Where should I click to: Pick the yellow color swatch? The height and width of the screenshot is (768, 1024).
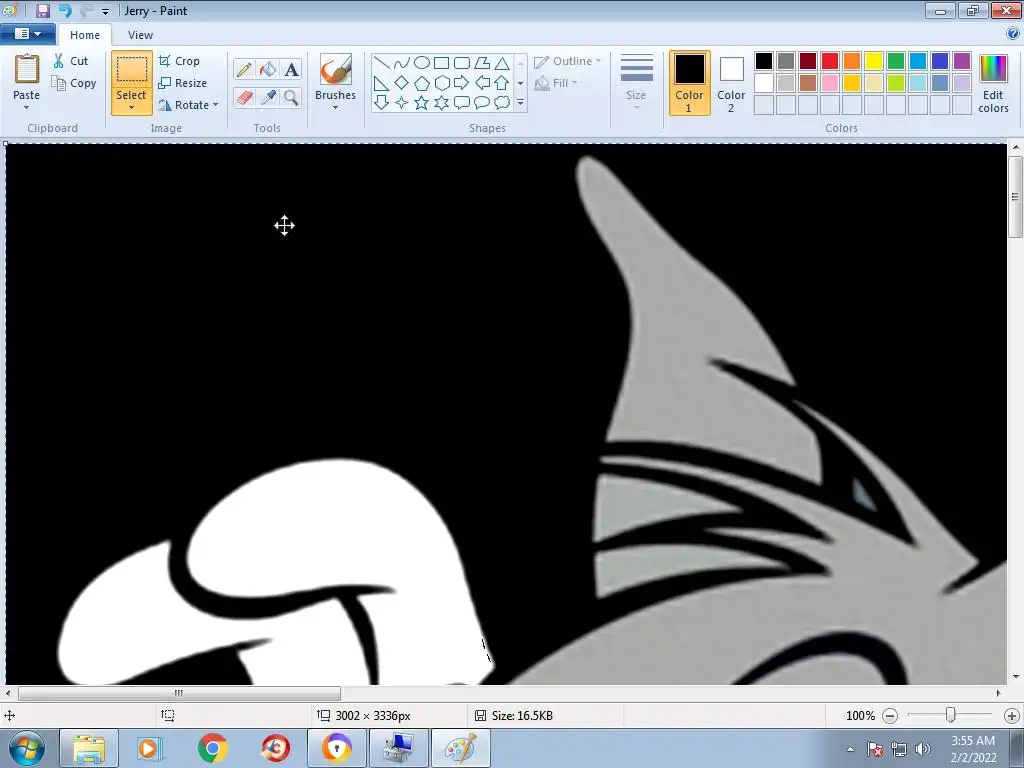click(874, 61)
